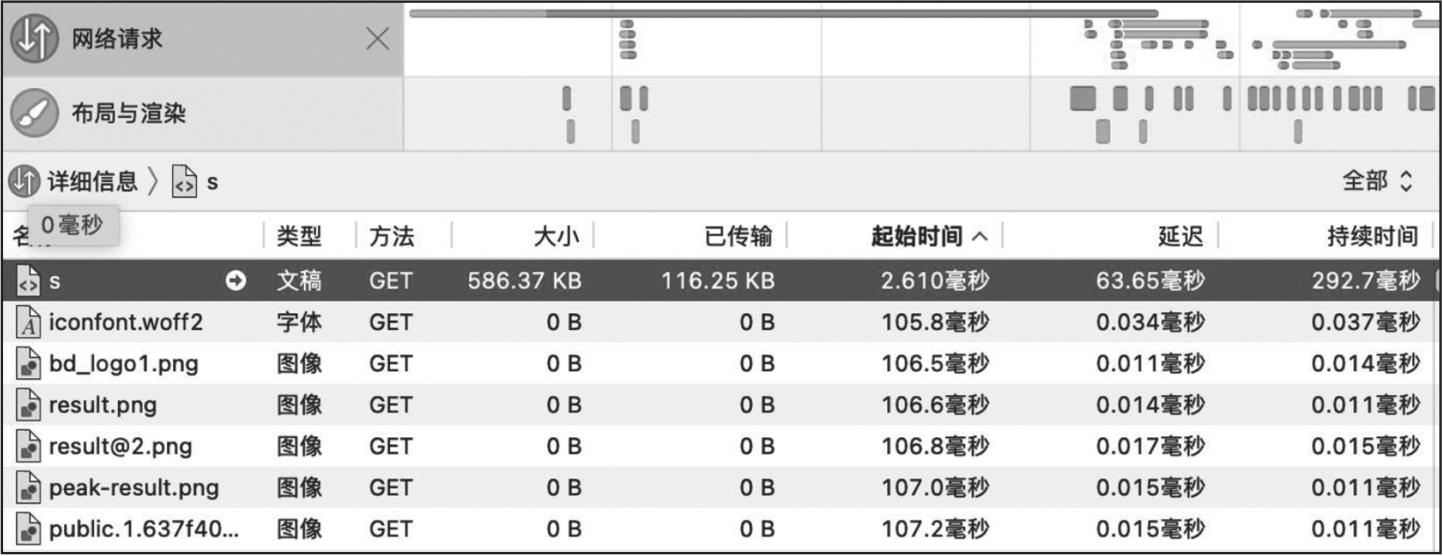
Task: Click the Network Requests (网络请求) timeline icon
Action: [x=34, y=40]
